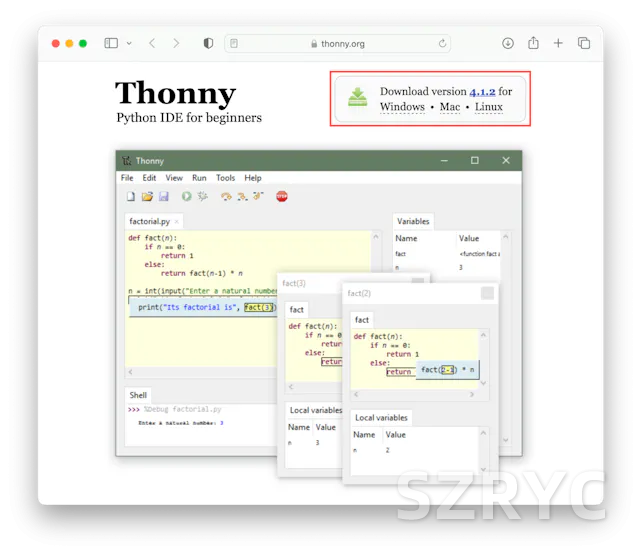This screenshot has width=641, height=555.
Task: Open a new tab with the plus icon
Action: pyautogui.click(x=558, y=44)
